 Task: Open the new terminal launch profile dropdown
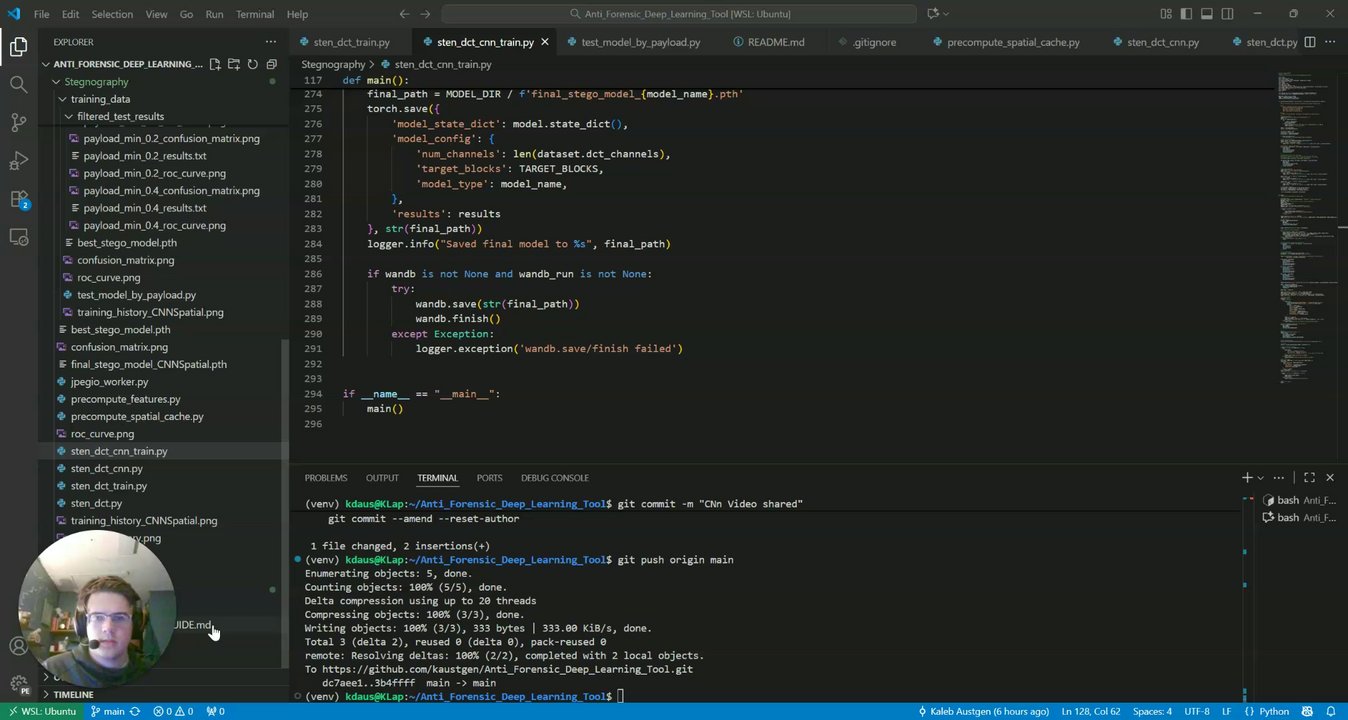pyautogui.click(x=1261, y=478)
